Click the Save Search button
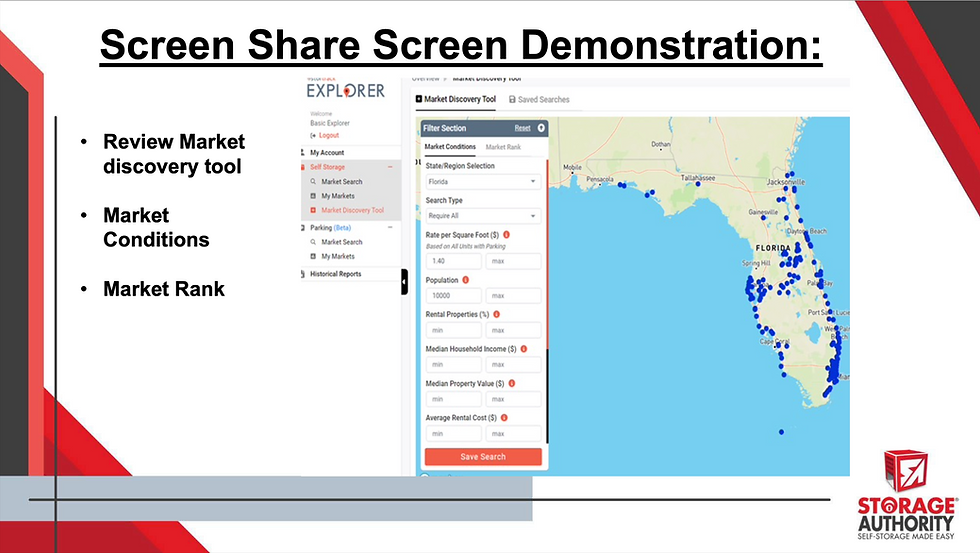980x553 pixels. click(x=483, y=457)
